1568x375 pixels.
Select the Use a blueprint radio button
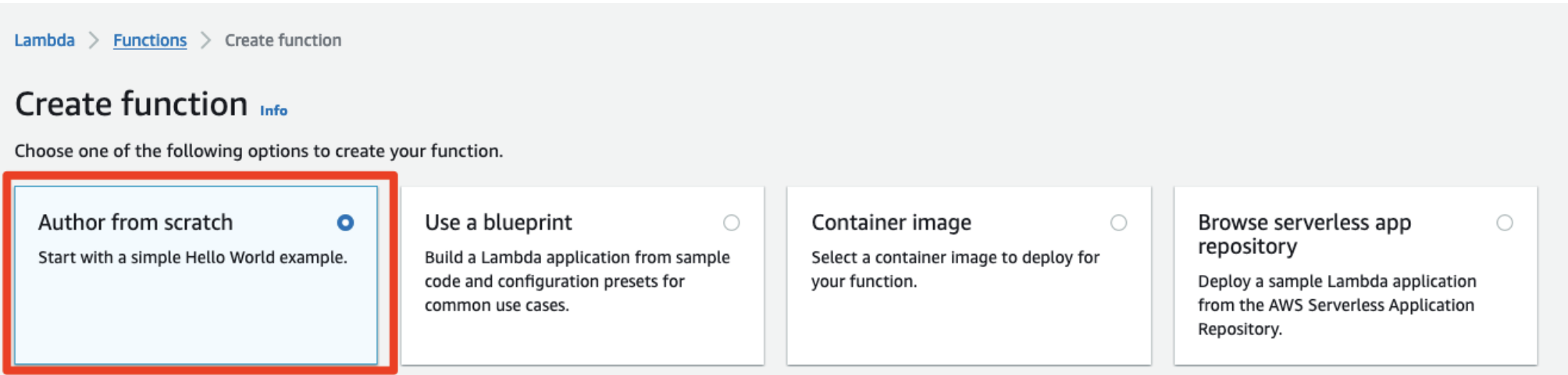click(x=731, y=223)
